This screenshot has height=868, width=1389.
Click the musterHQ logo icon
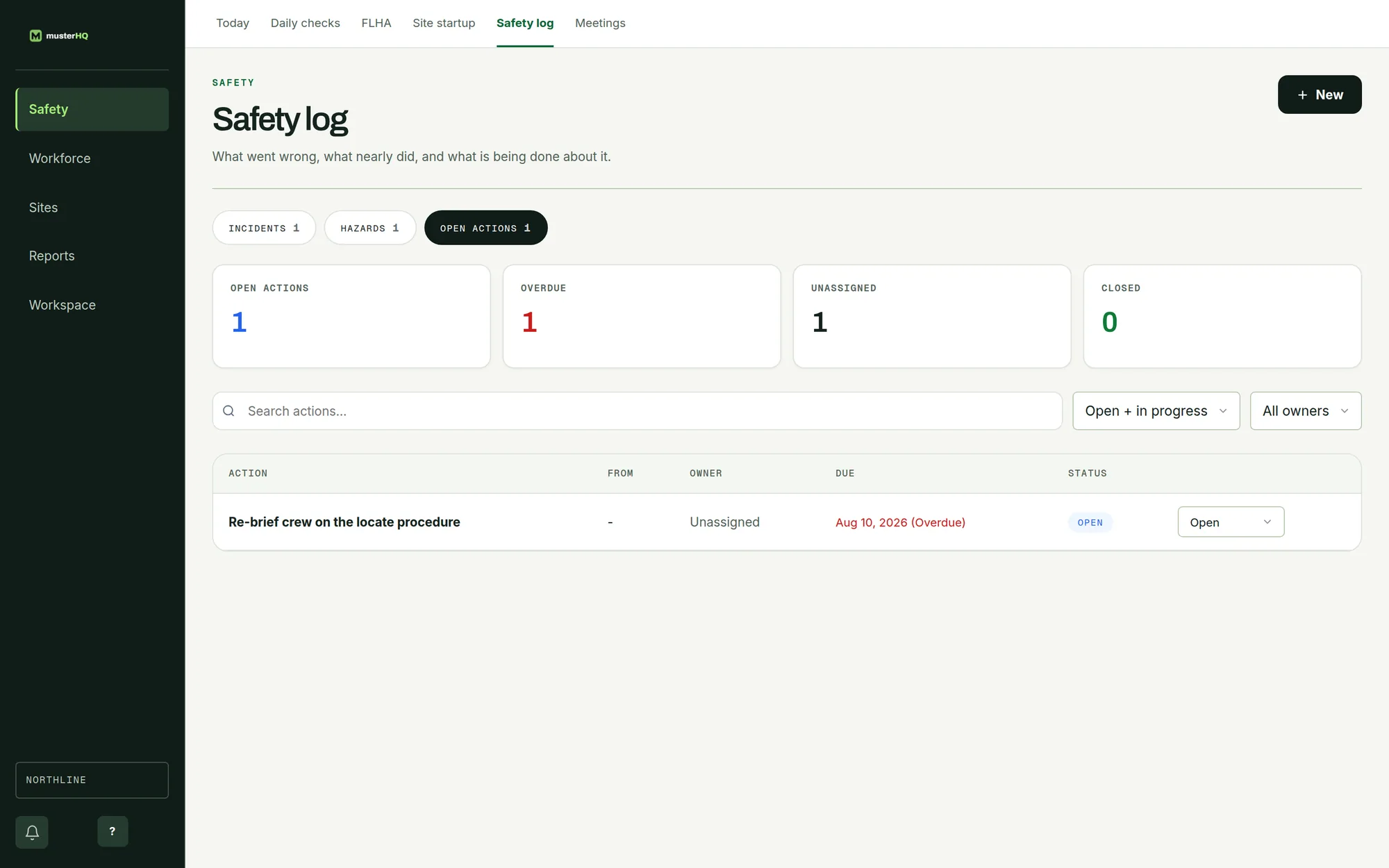click(x=35, y=35)
